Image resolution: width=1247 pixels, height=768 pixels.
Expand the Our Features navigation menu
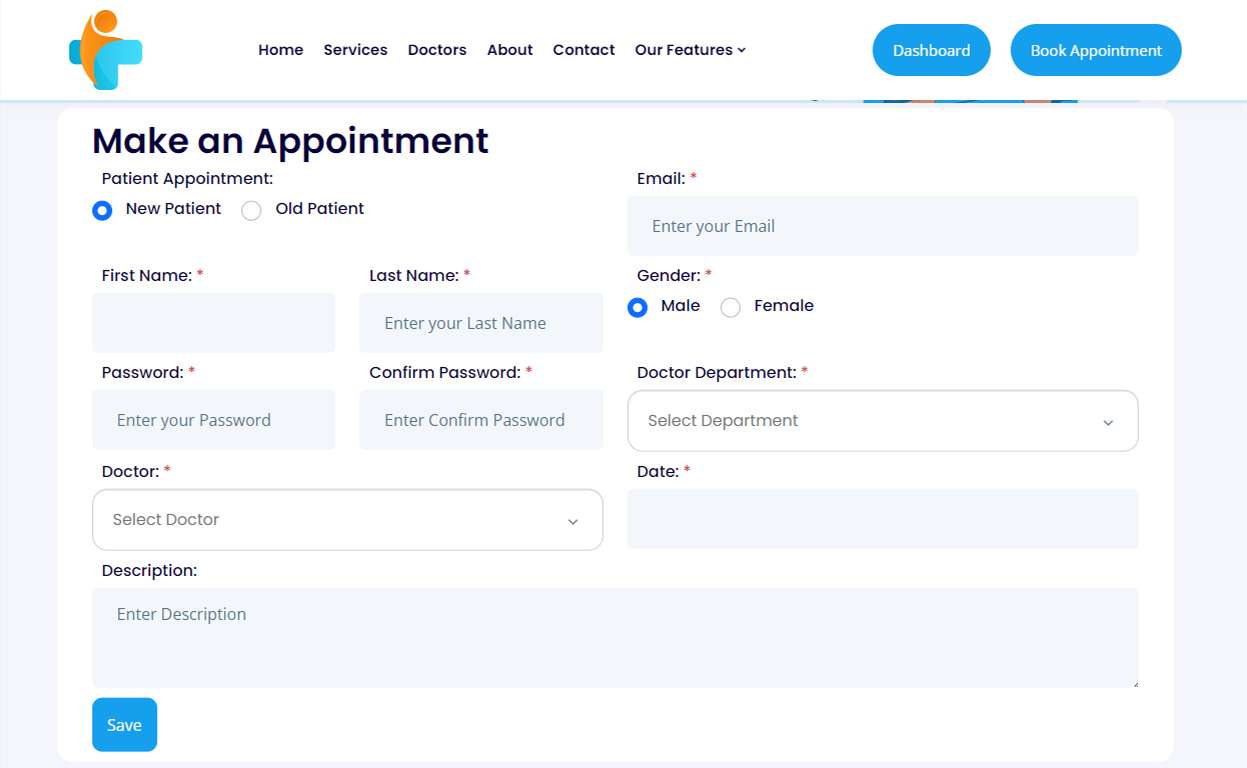click(x=689, y=49)
